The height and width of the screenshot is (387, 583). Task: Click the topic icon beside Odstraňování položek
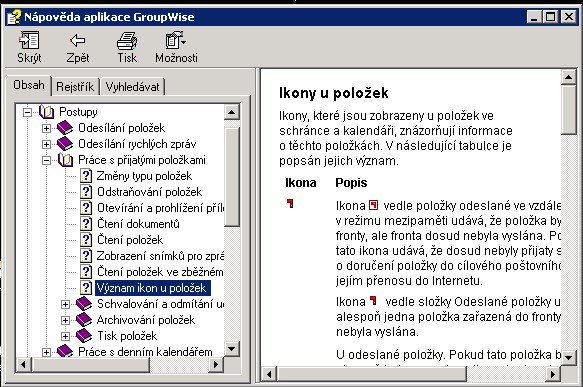tap(86, 192)
